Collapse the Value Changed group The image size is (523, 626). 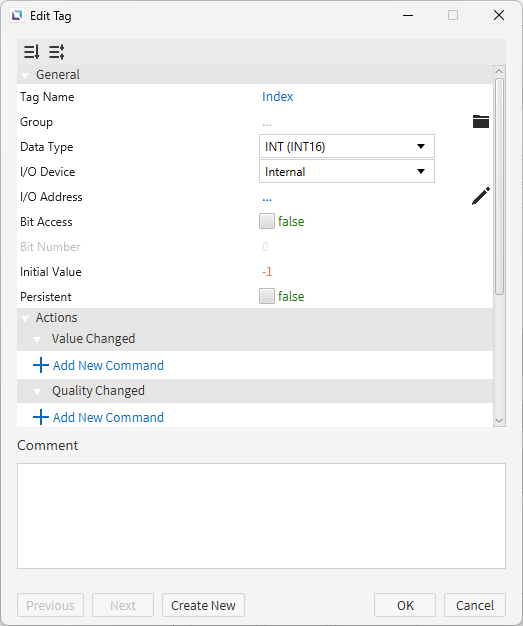click(x=37, y=339)
